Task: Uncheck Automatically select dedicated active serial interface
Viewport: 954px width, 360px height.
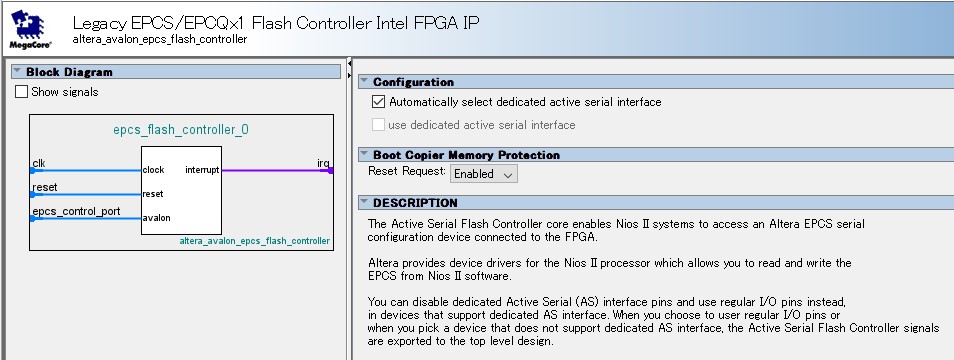Action: (378, 102)
